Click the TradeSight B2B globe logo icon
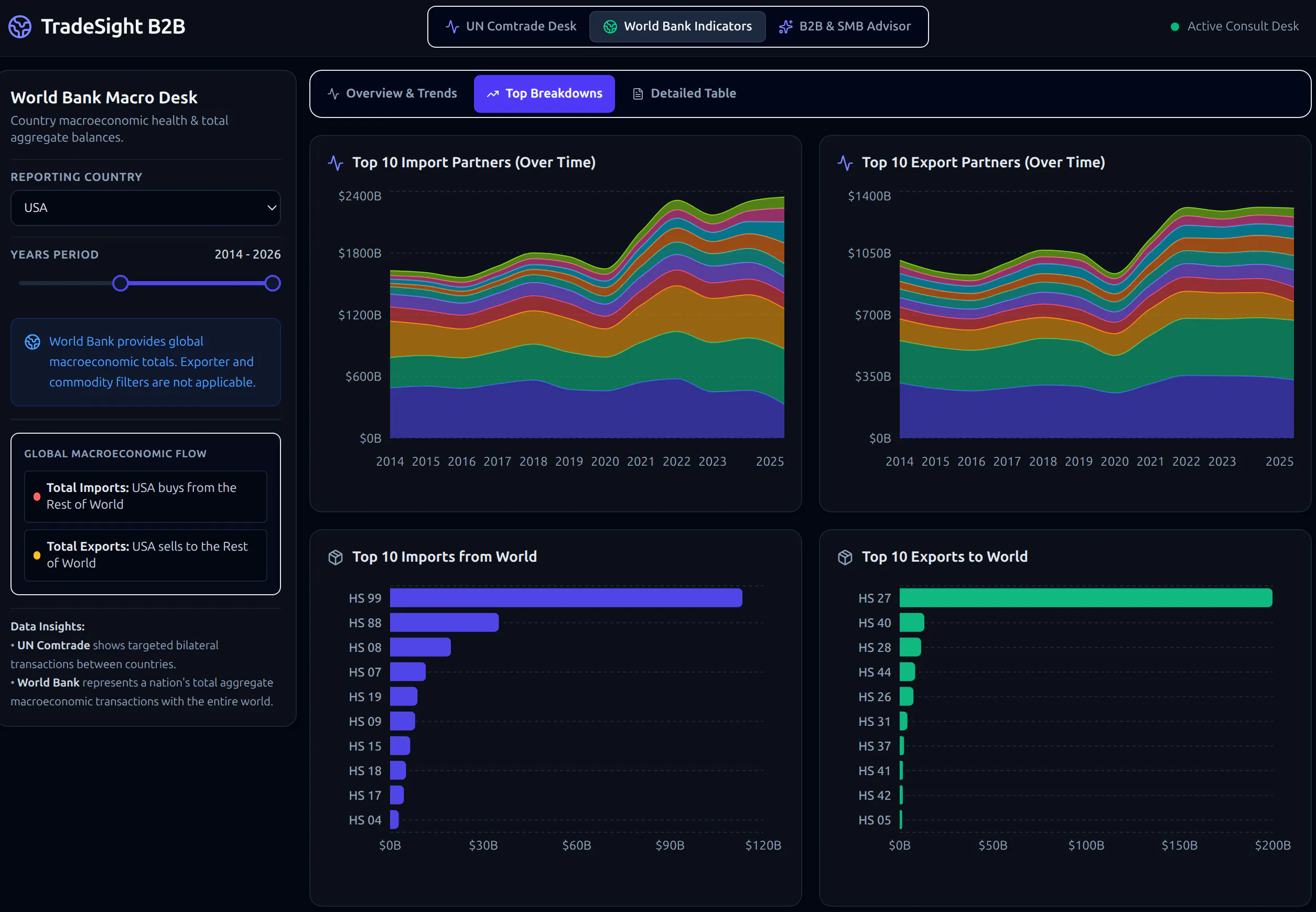Image resolution: width=1316 pixels, height=912 pixels. point(20,26)
